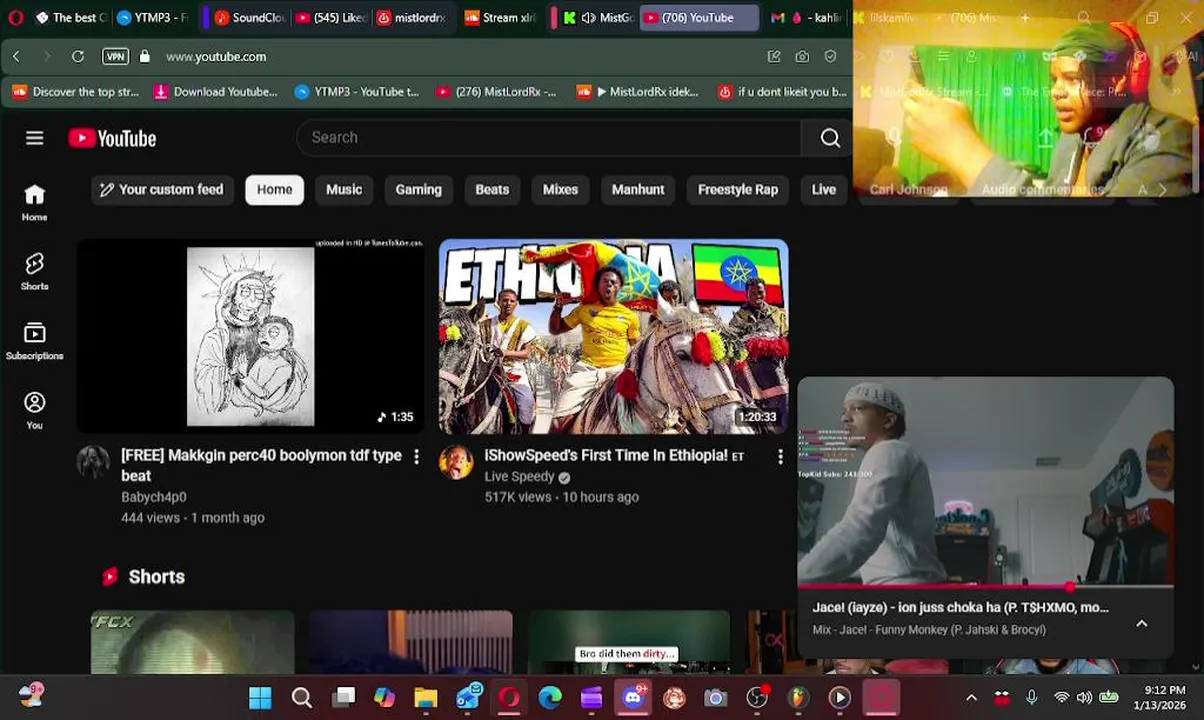The image size is (1204, 720).
Task: Switch to 'The best C' browser tab
Action: pos(70,18)
